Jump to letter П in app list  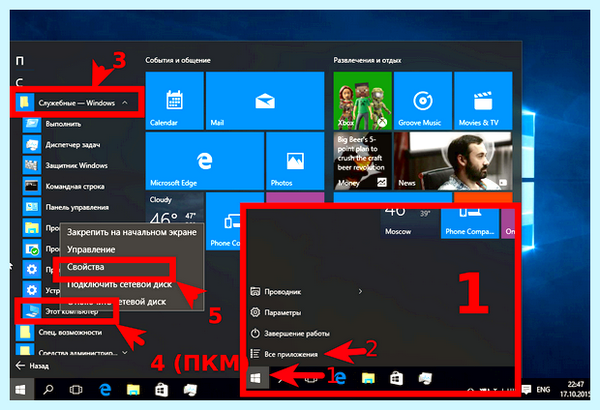pos(20,61)
